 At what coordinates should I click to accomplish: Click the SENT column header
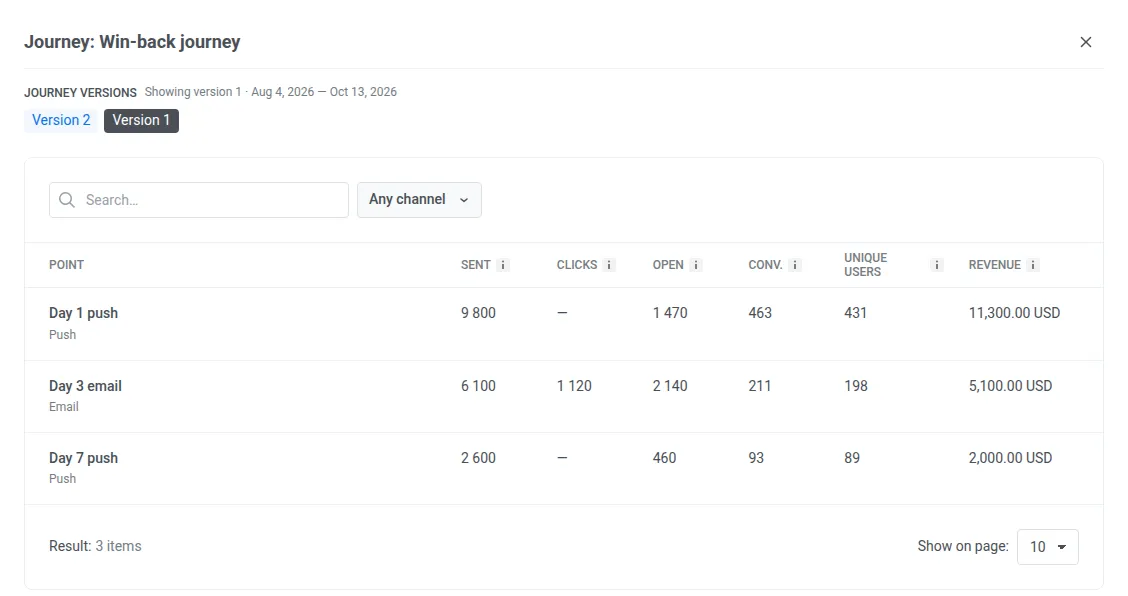pos(476,265)
